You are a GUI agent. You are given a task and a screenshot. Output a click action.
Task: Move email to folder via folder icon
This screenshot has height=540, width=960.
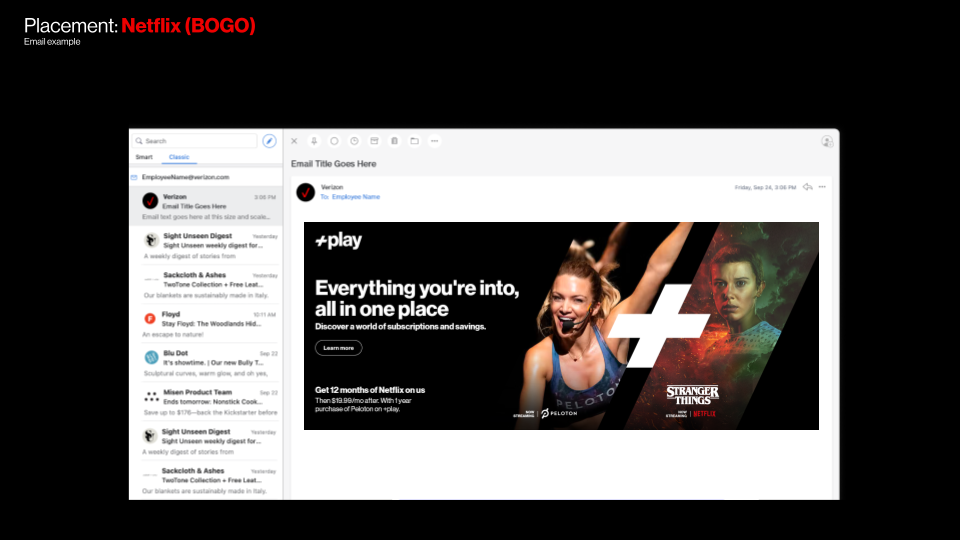(x=414, y=141)
